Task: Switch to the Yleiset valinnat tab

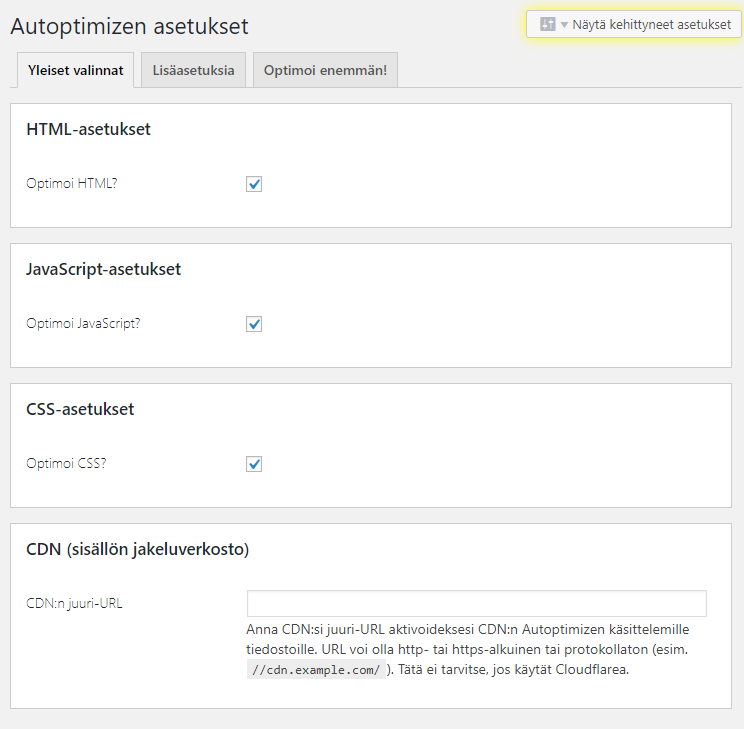Action: click(x=76, y=71)
